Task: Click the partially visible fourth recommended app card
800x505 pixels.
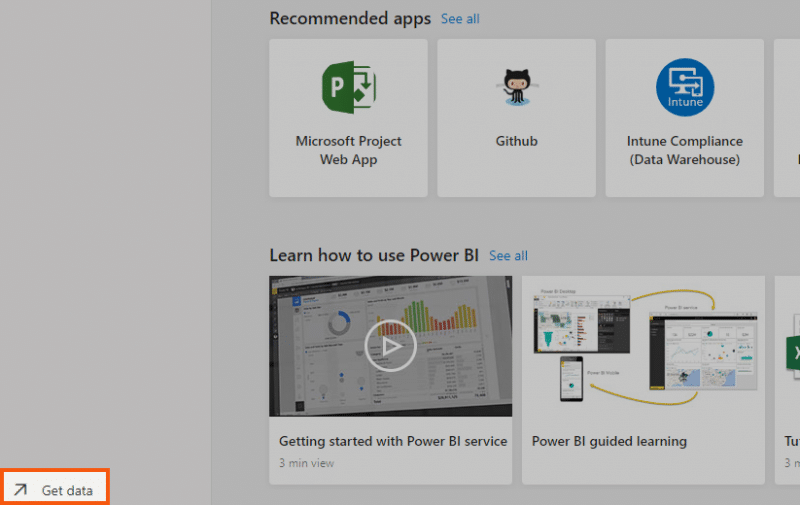Action: click(787, 118)
